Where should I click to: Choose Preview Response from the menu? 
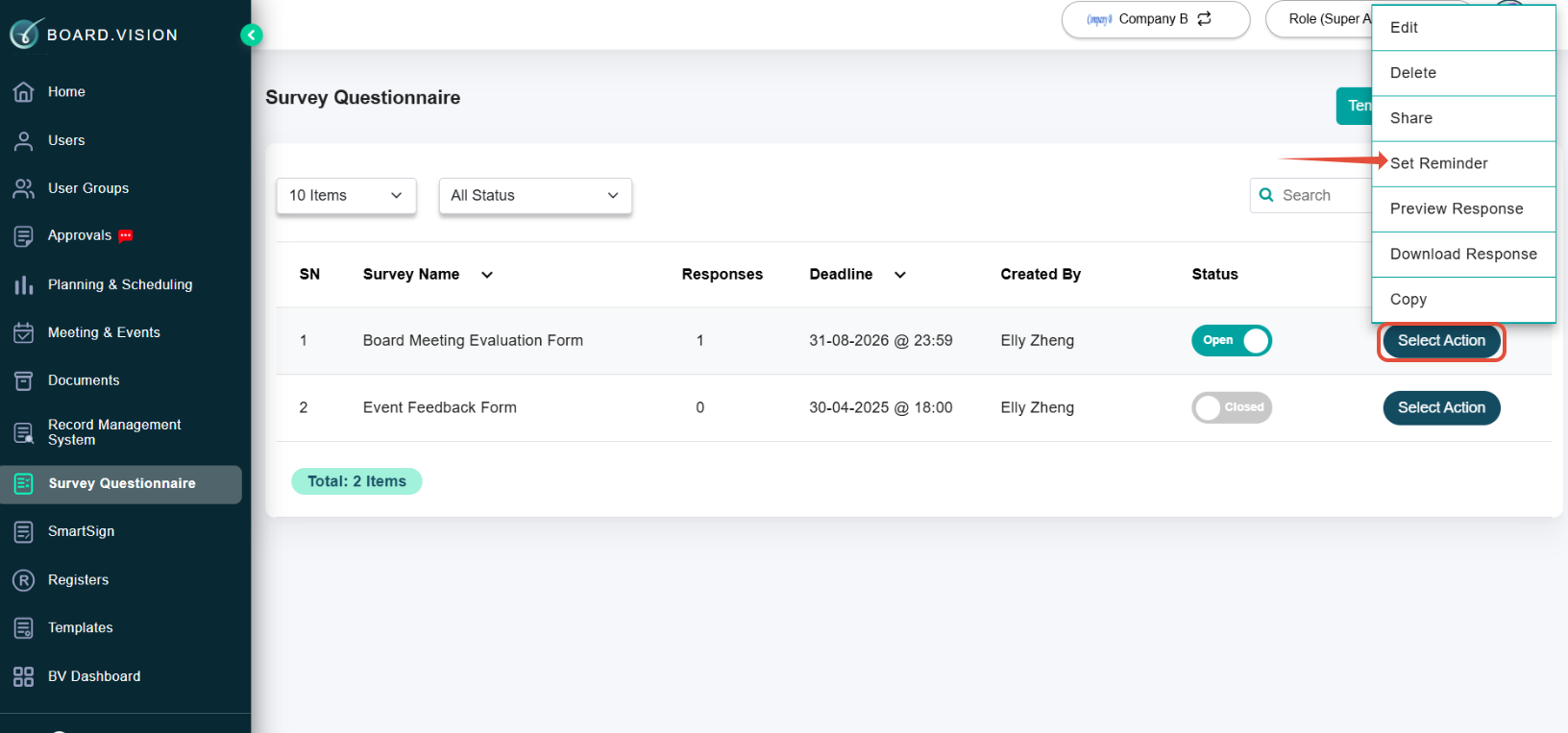click(x=1463, y=209)
